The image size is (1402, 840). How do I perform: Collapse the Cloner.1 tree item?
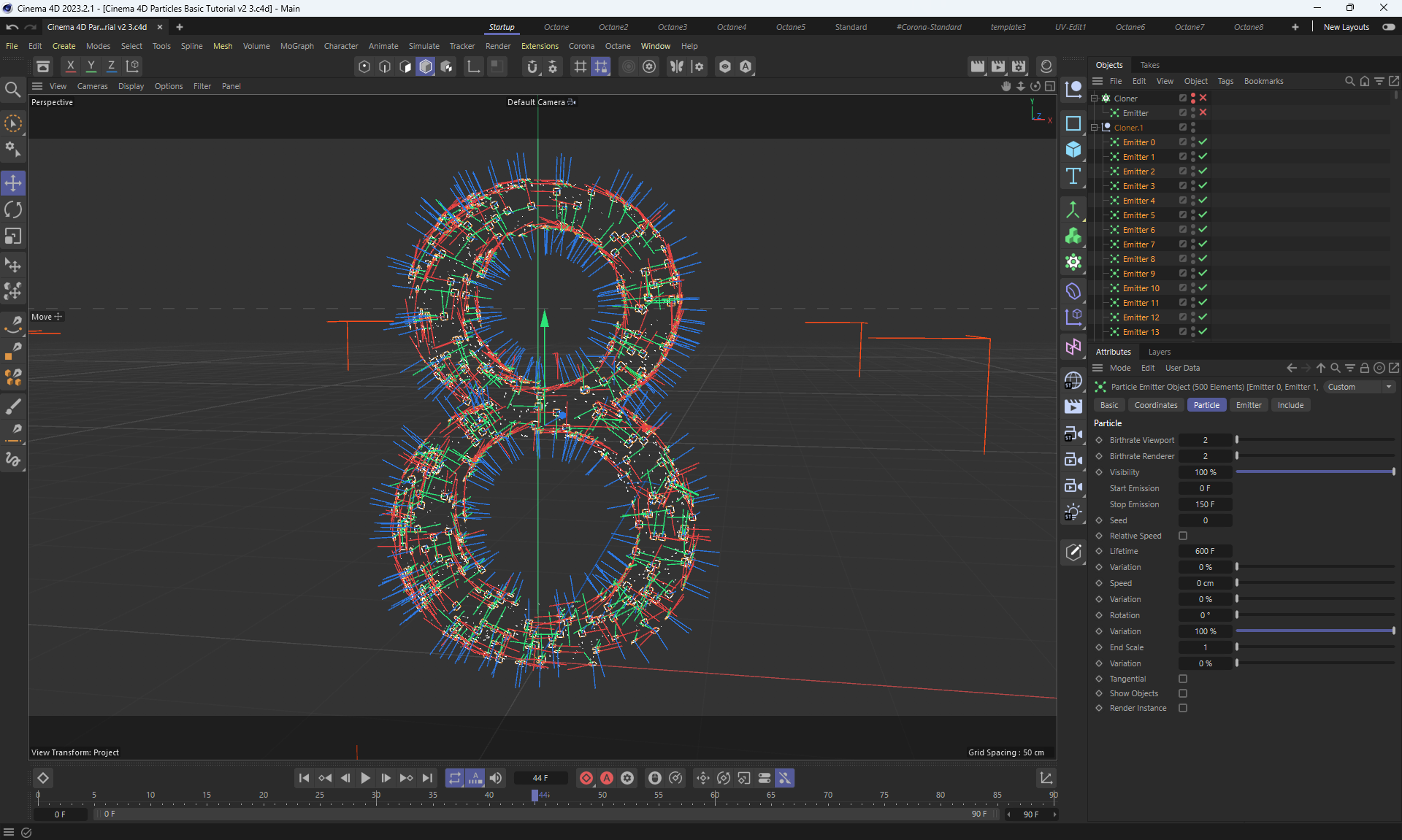tap(1095, 128)
